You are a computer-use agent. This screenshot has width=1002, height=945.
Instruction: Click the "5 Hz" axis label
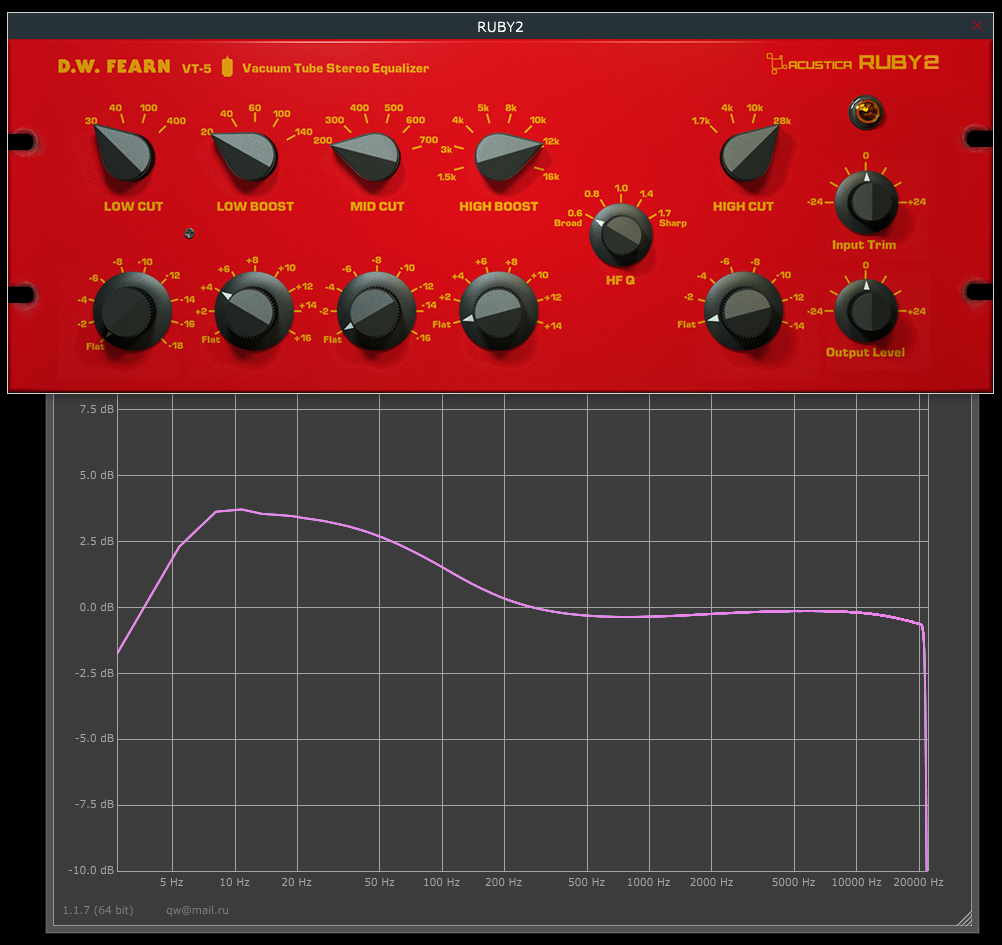point(171,882)
